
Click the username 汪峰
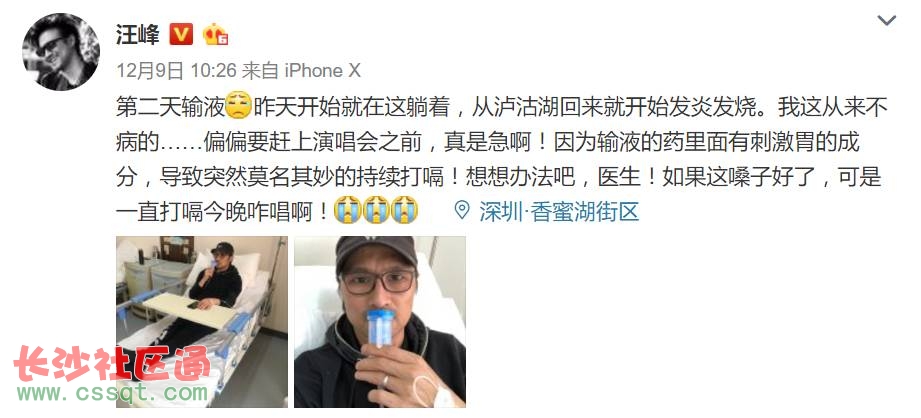coord(138,35)
